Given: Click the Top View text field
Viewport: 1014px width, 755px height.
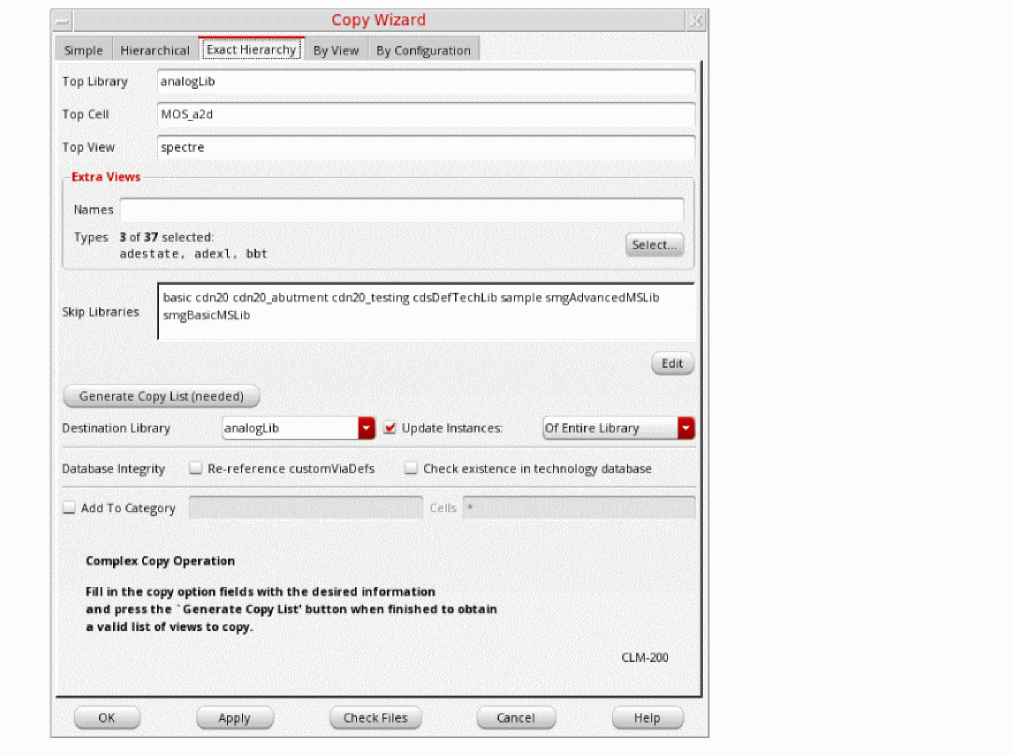Looking at the screenshot, I should (x=425, y=148).
